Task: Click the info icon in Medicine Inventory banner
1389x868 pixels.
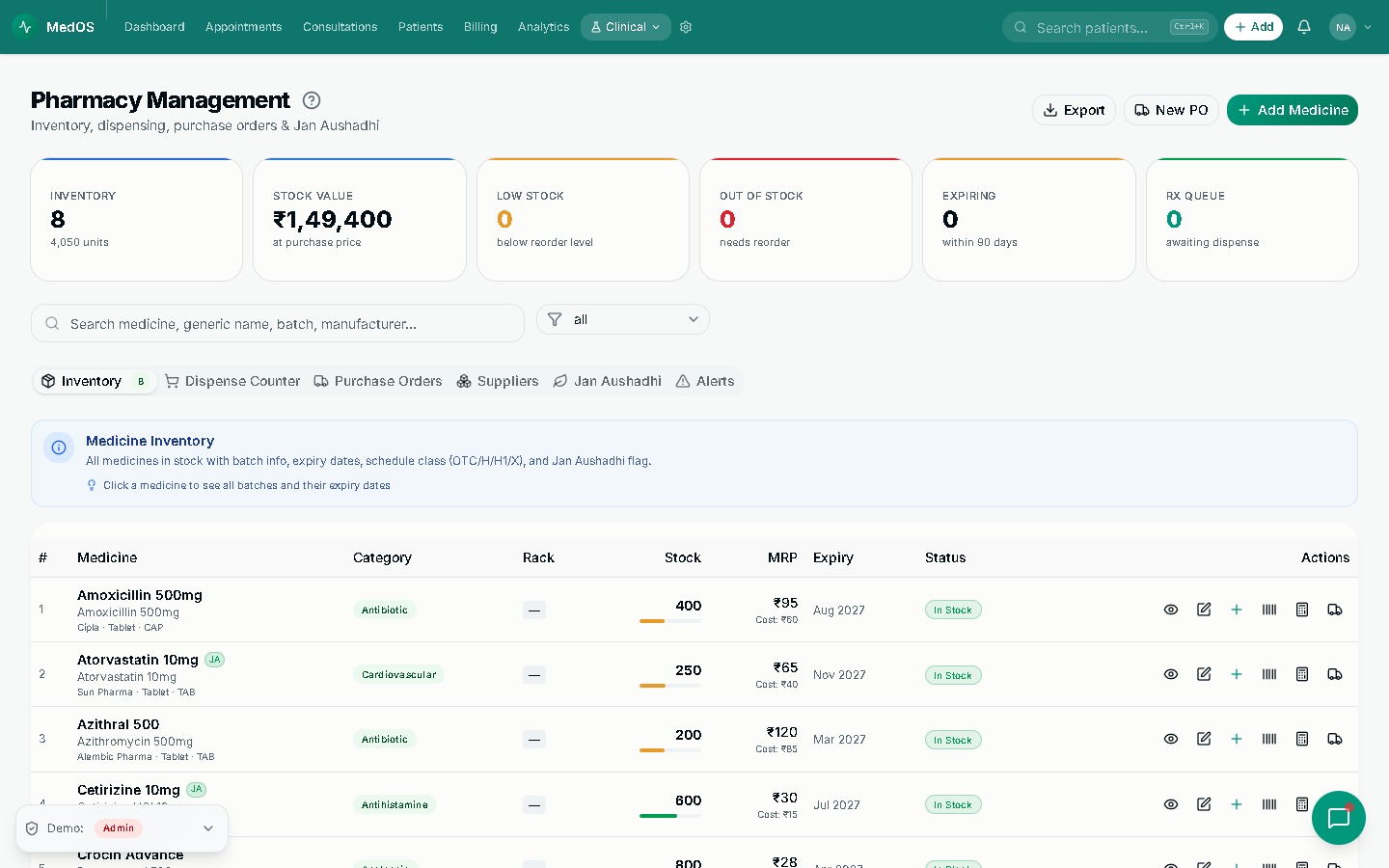Action: pos(59,448)
